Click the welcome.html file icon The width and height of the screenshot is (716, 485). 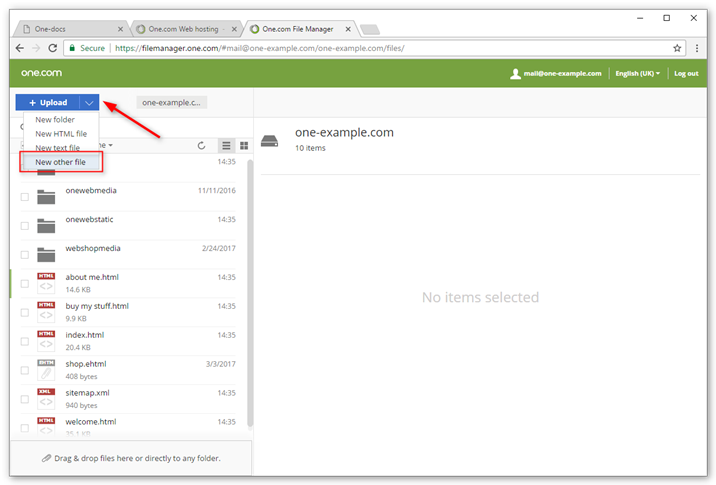coord(46,426)
